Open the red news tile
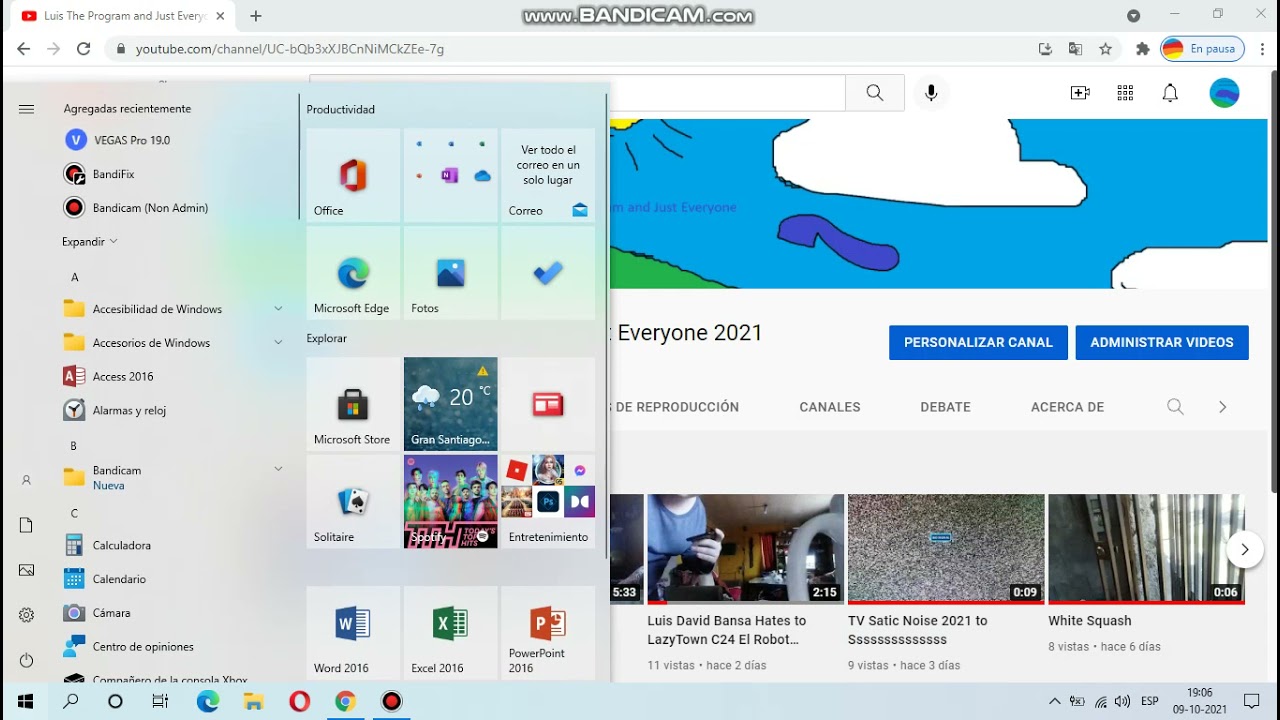 548,404
